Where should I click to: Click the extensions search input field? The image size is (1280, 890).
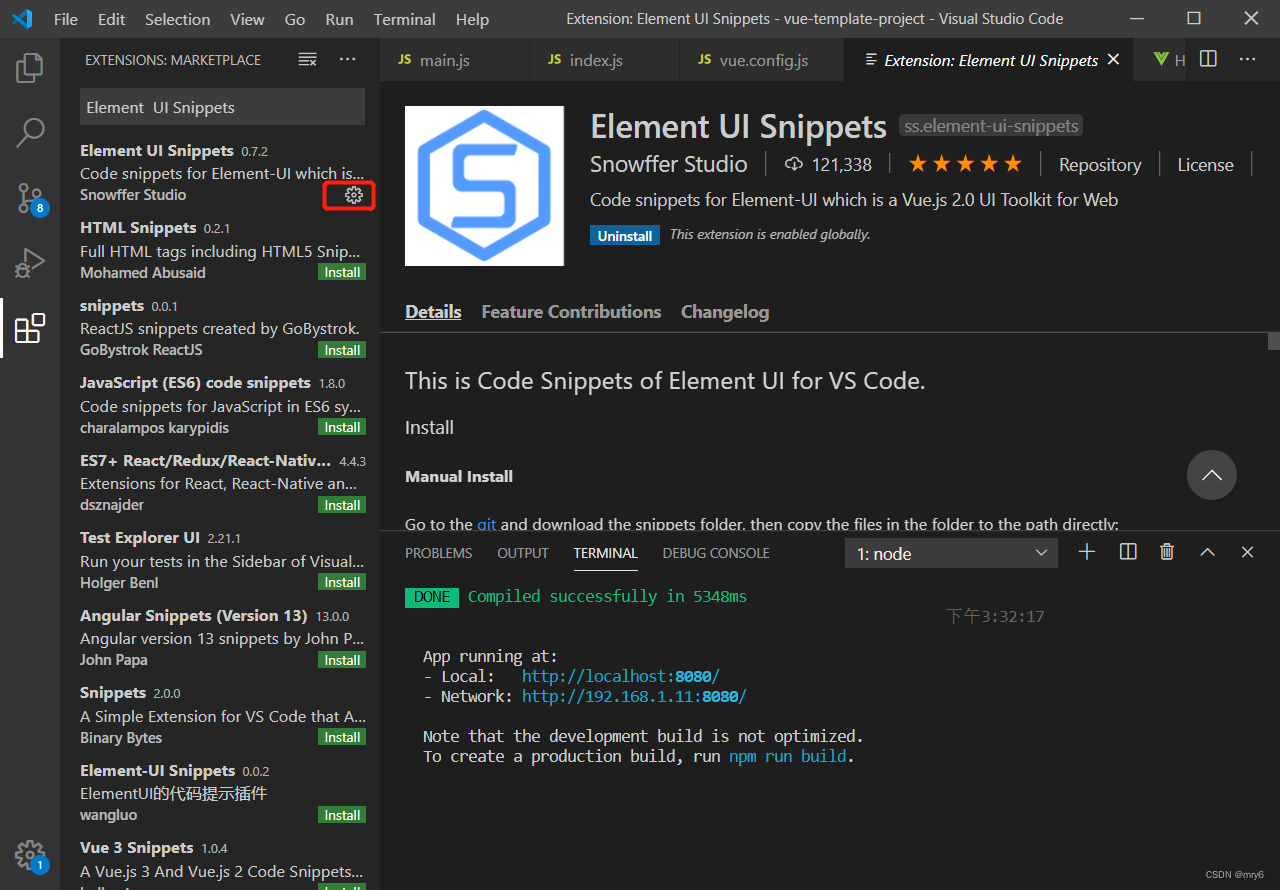(x=222, y=107)
